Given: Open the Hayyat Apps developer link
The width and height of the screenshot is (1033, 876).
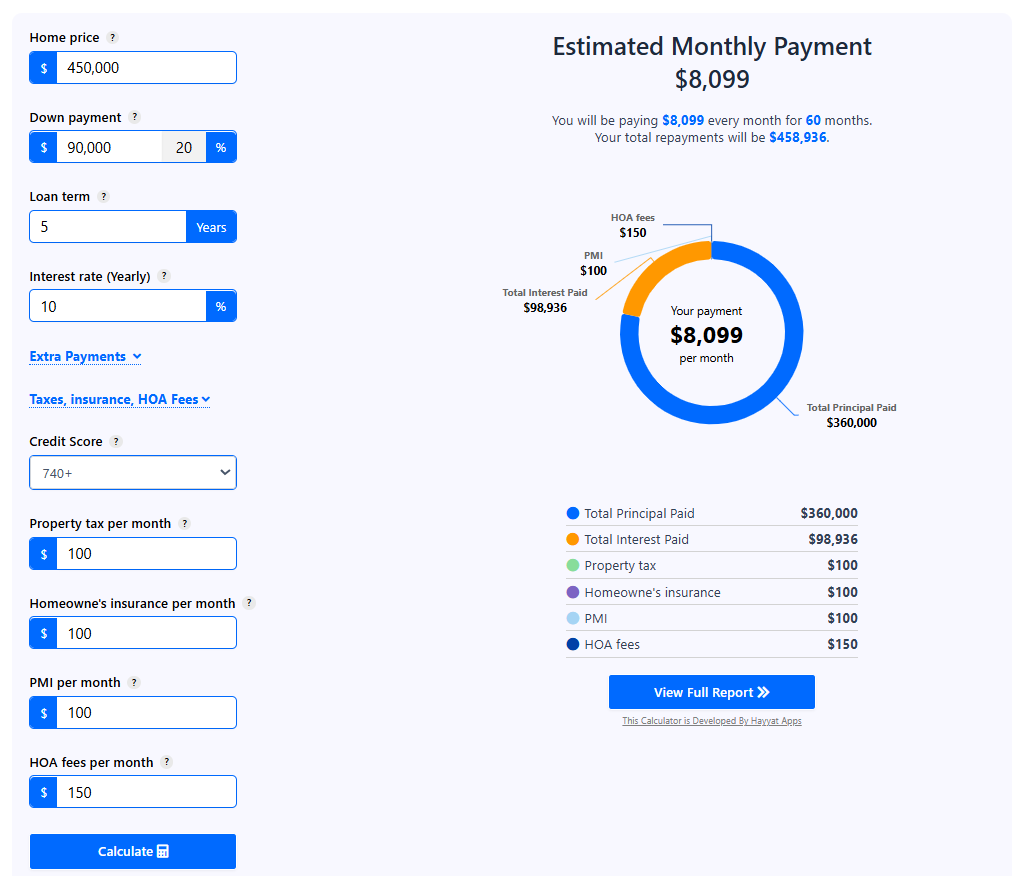Looking at the screenshot, I should (x=711, y=720).
